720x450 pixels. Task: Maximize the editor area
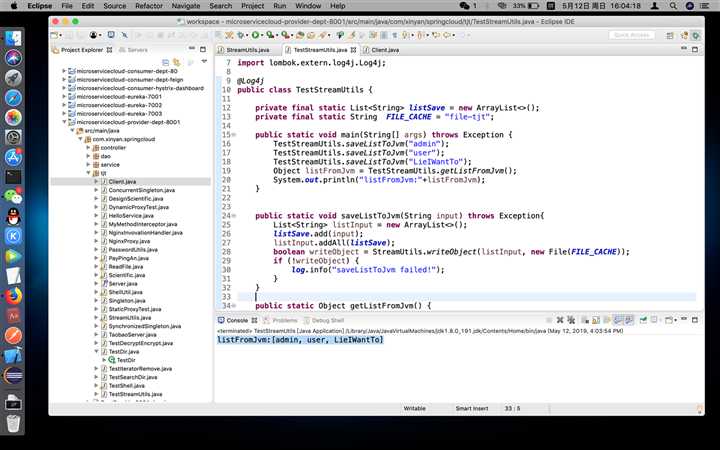pyautogui.click(x=695, y=49)
